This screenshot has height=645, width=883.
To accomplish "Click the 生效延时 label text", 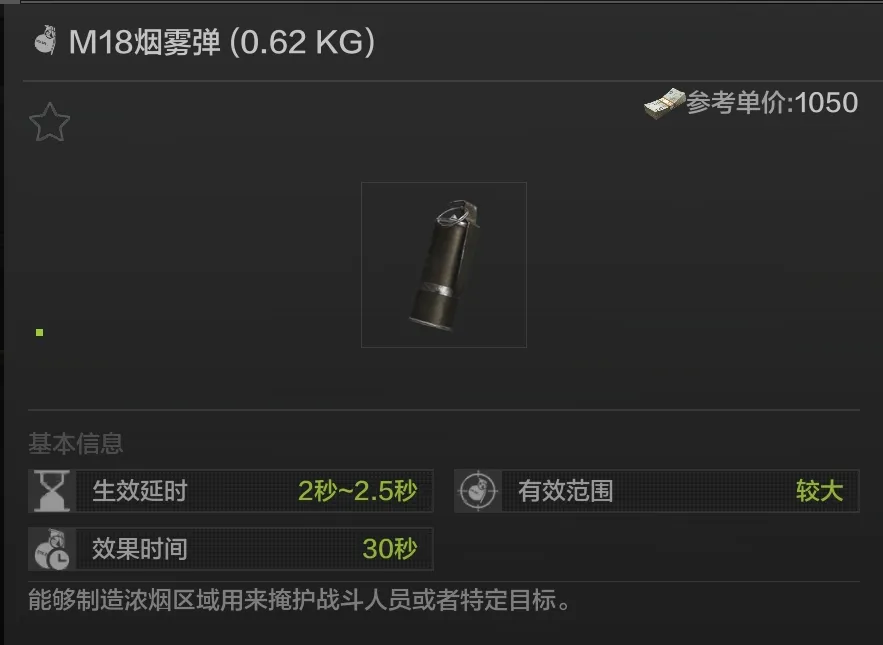I will [x=140, y=491].
